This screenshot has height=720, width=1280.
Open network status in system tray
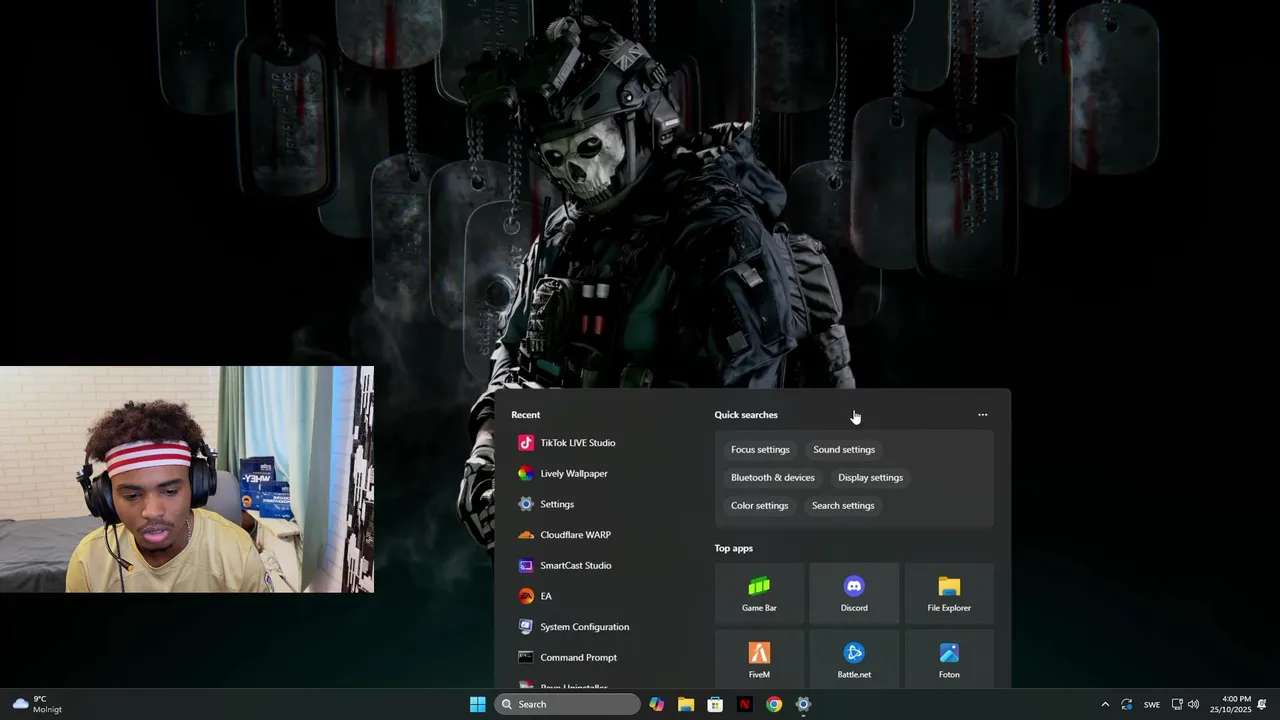click(1177, 704)
